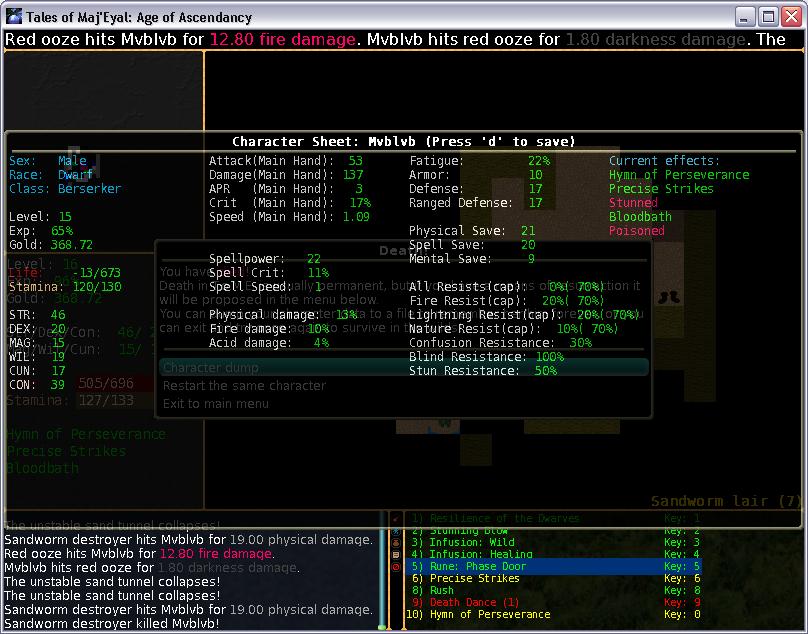Select hotkey 5 Rune: Phase Door

(553, 566)
